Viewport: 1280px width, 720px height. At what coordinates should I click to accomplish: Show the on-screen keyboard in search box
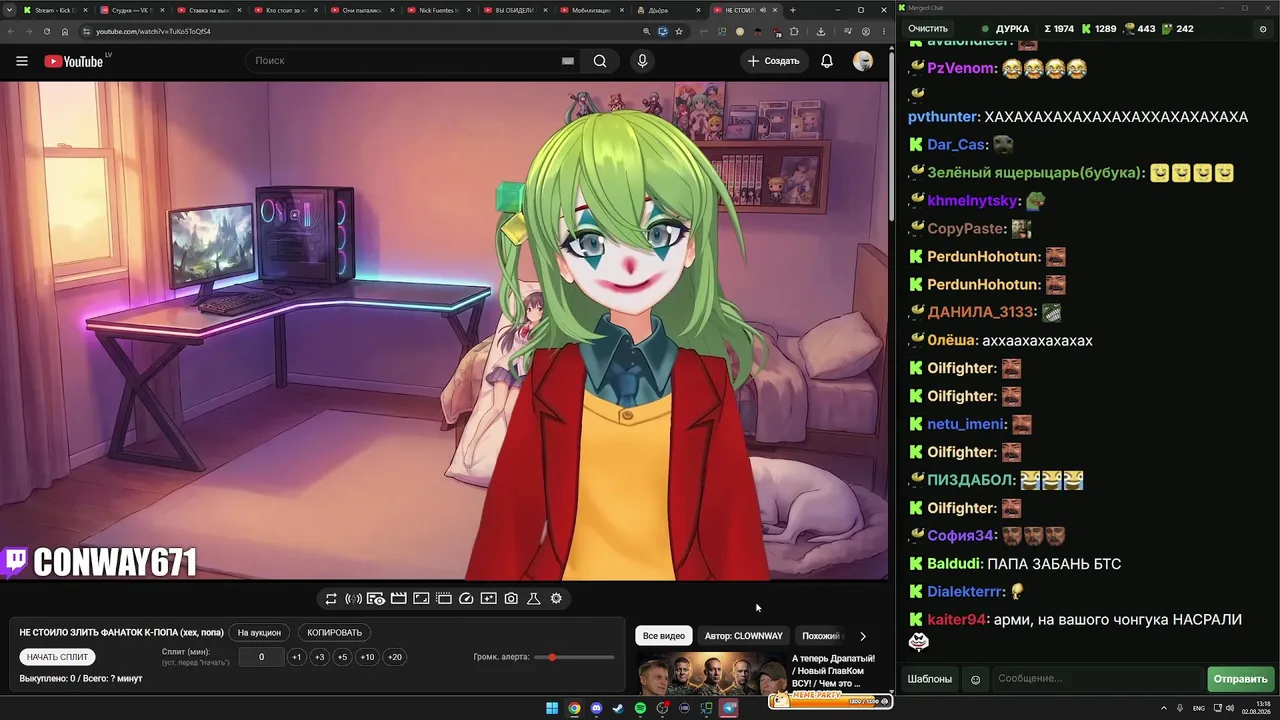[x=567, y=61]
